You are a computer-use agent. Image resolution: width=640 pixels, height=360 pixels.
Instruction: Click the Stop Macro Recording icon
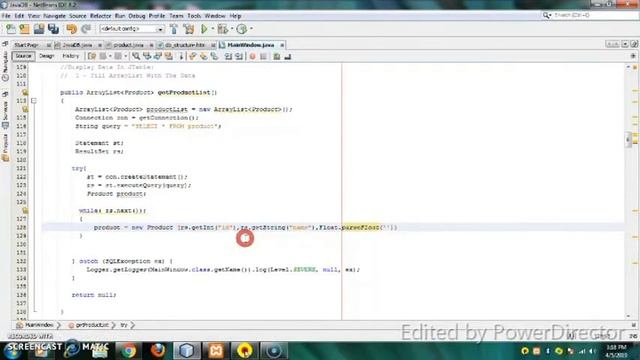pyautogui.click(x=263, y=56)
